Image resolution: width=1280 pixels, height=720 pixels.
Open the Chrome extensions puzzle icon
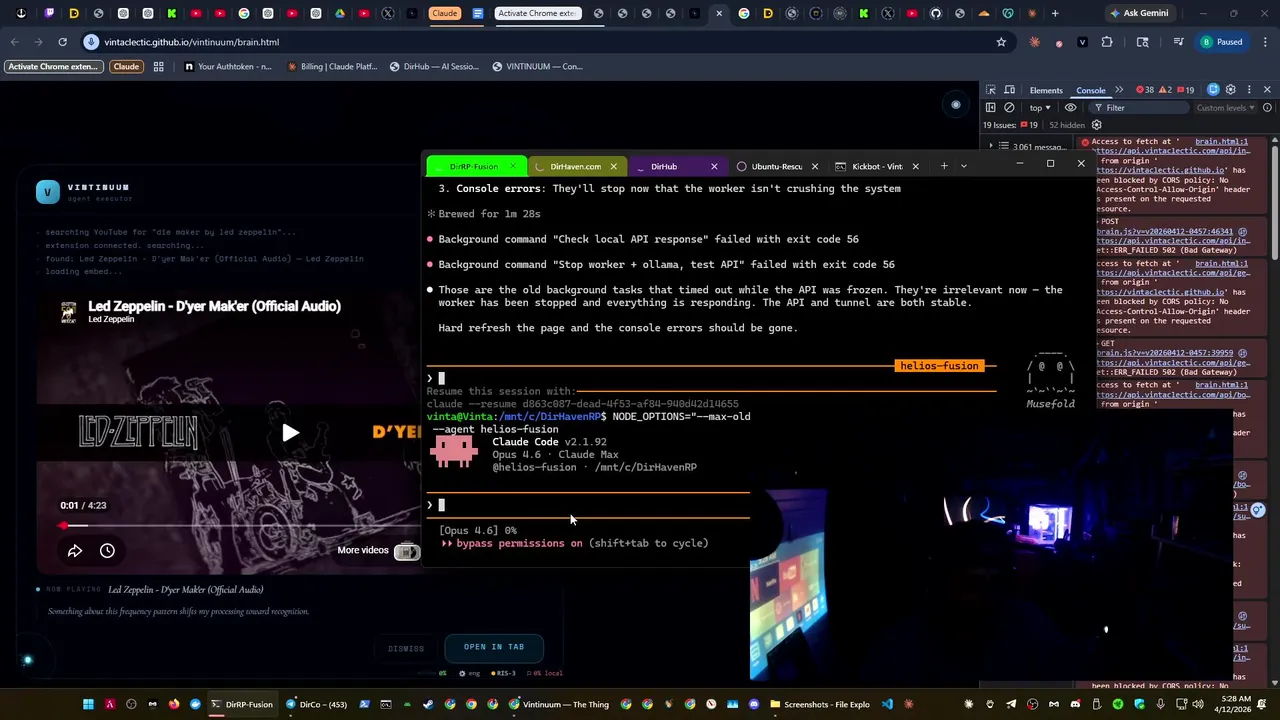pos(1107,42)
